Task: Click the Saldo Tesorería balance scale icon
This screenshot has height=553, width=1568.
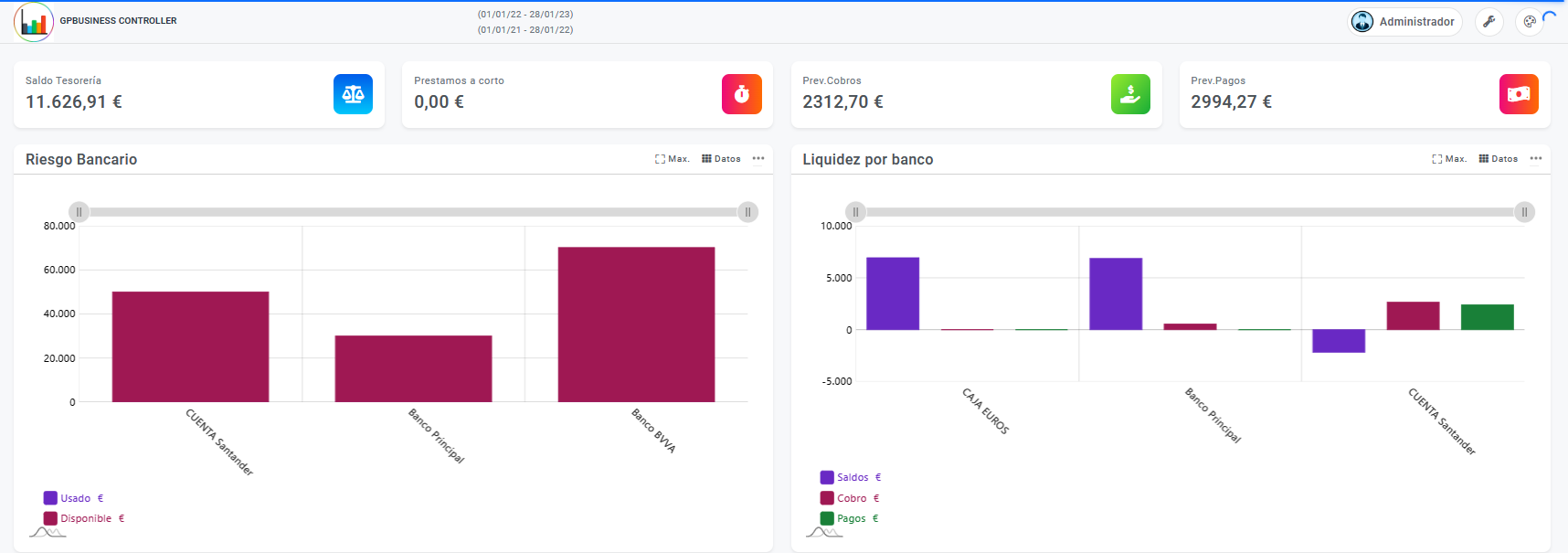Action: 353,94
